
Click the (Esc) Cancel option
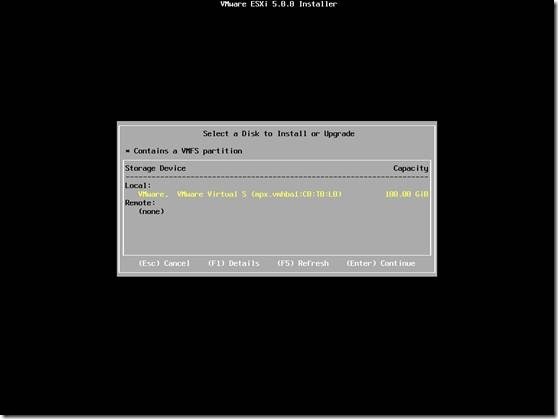pos(164,263)
